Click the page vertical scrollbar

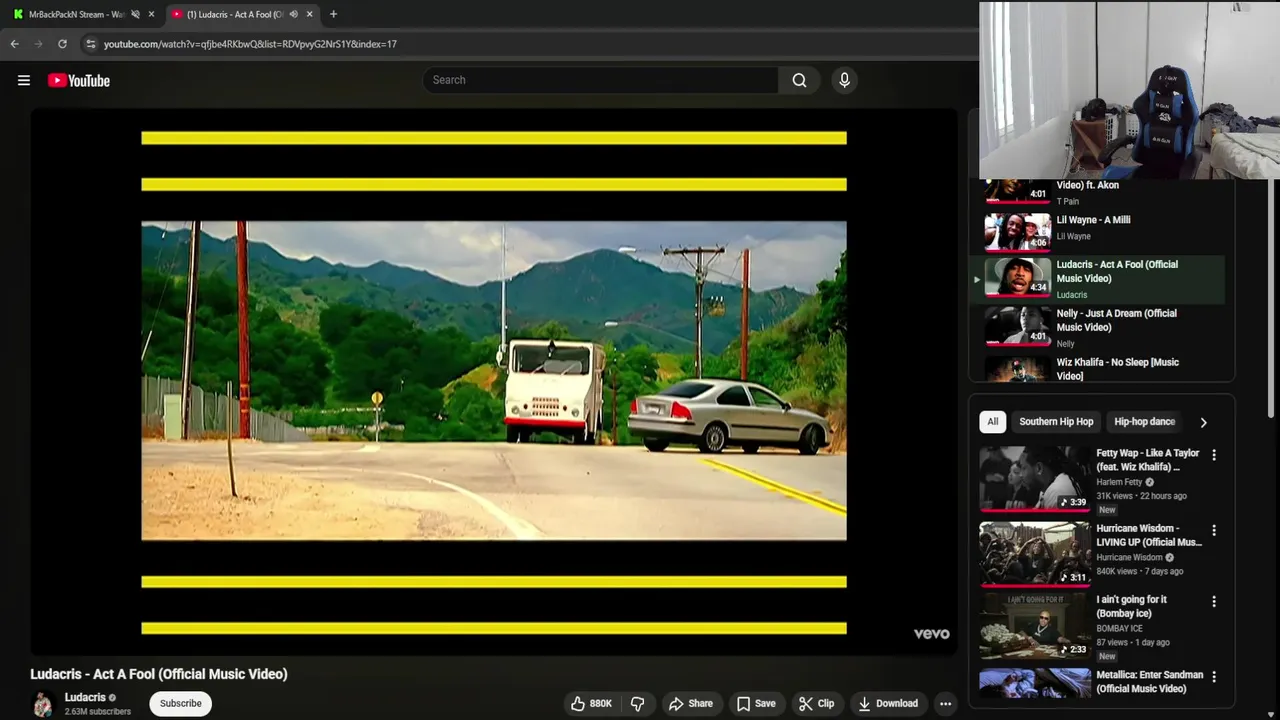click(x=1272, y=298)
